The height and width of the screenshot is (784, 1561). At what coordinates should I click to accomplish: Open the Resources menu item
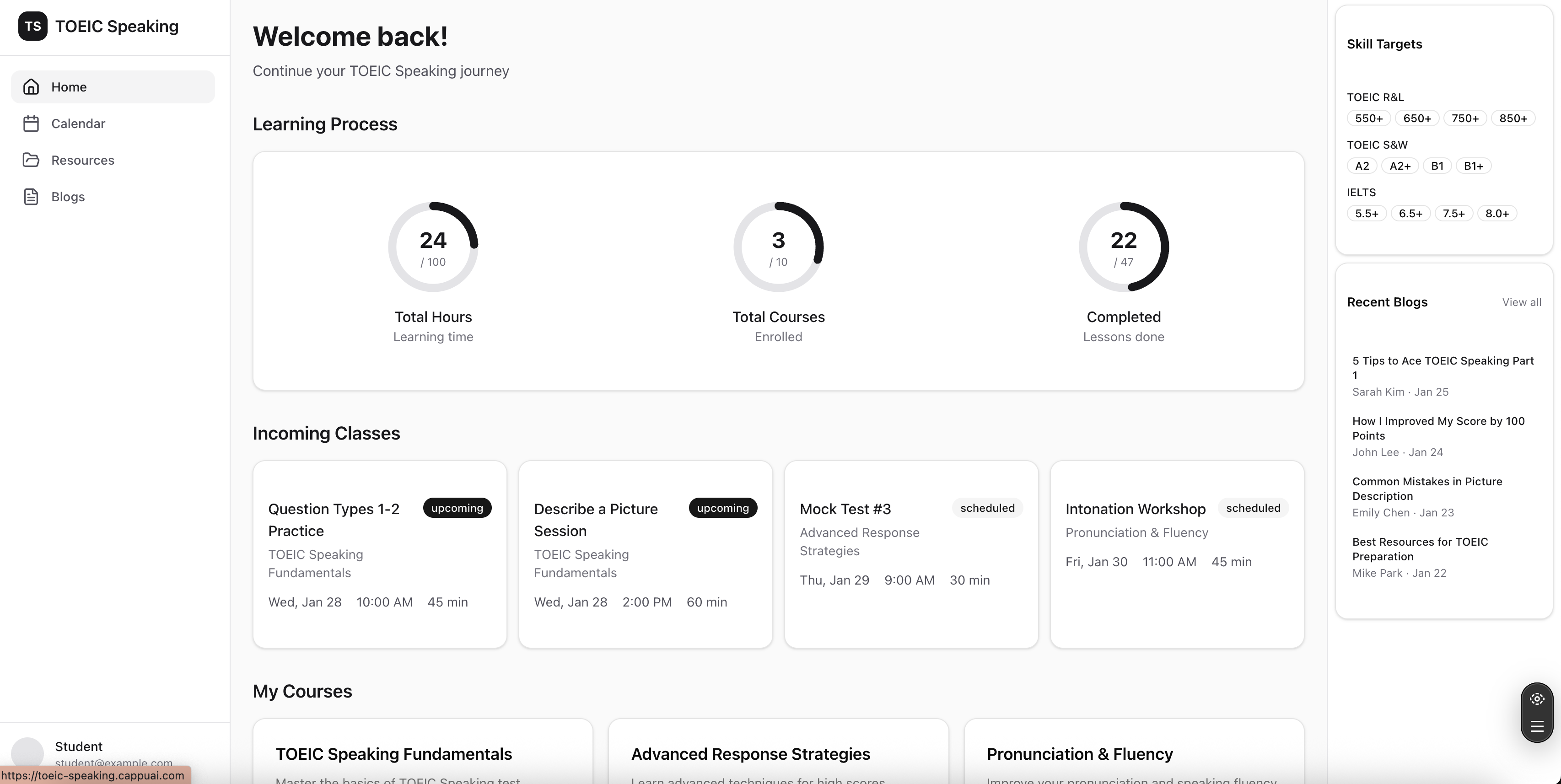click(x=82, y=160)
